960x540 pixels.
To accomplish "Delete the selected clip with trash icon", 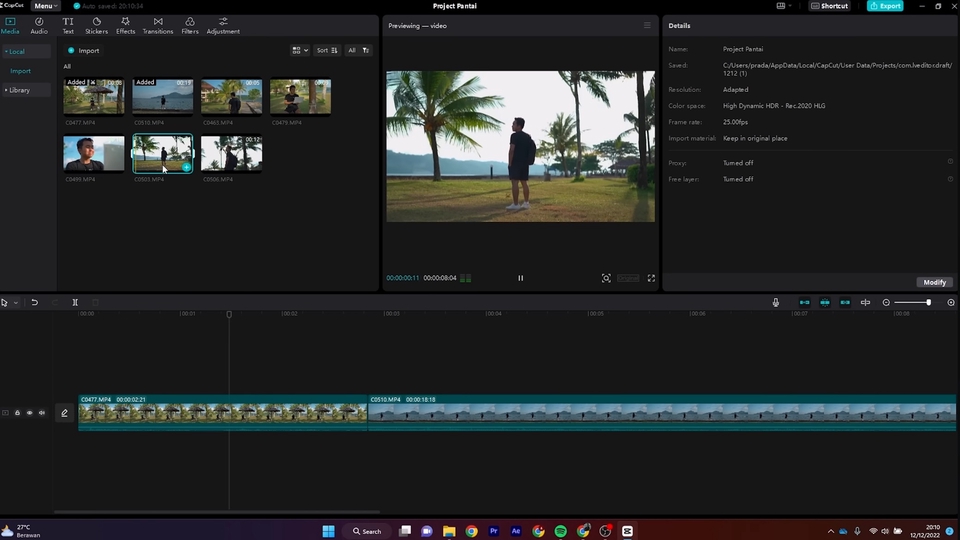I will coord(96,302).
